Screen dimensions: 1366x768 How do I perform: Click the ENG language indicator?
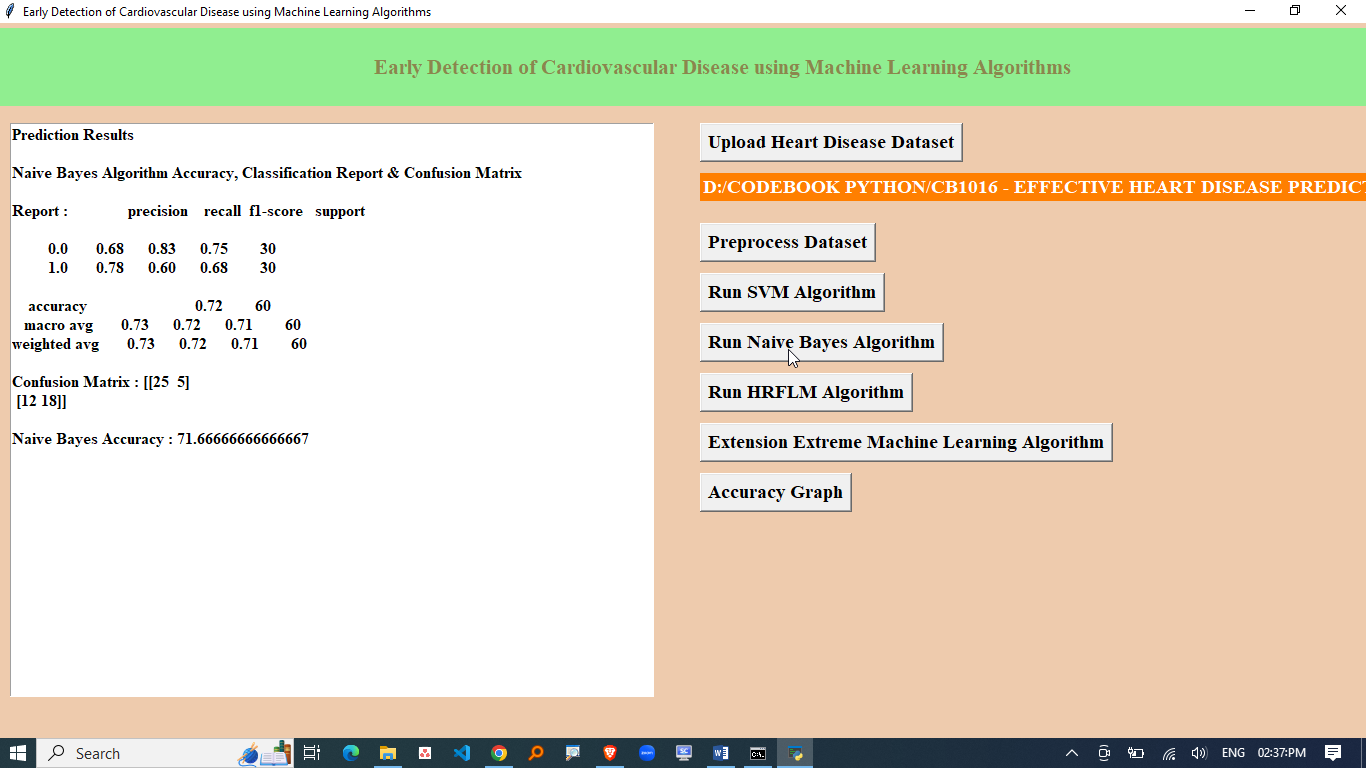(x=1233, y=753)
